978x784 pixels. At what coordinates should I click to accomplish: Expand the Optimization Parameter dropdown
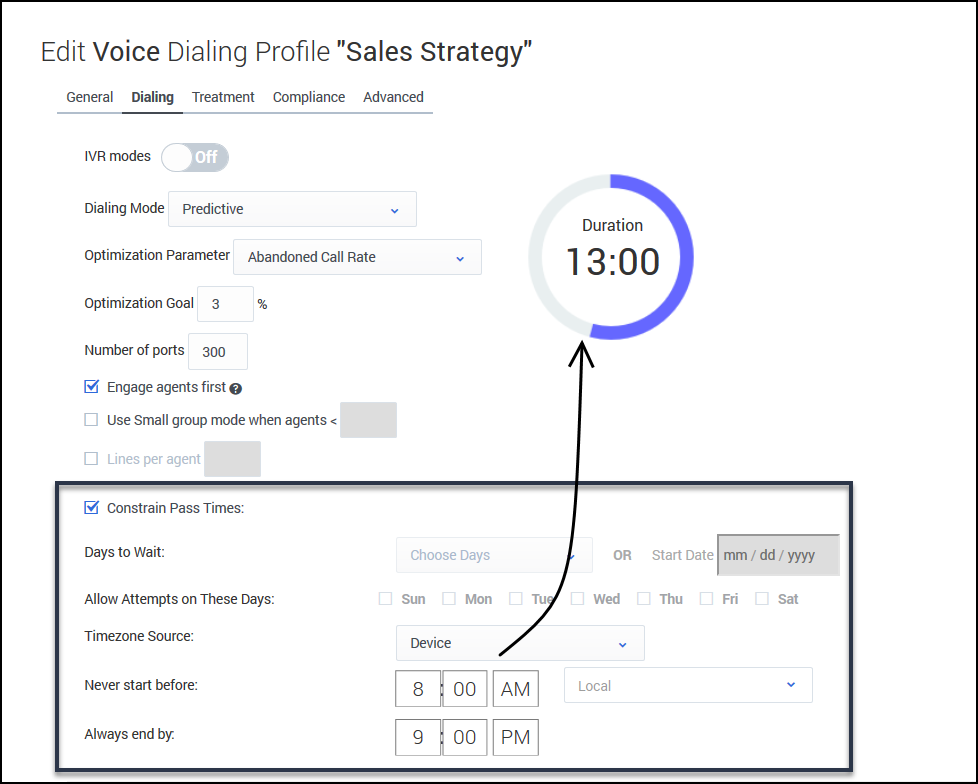coord(357,257)
